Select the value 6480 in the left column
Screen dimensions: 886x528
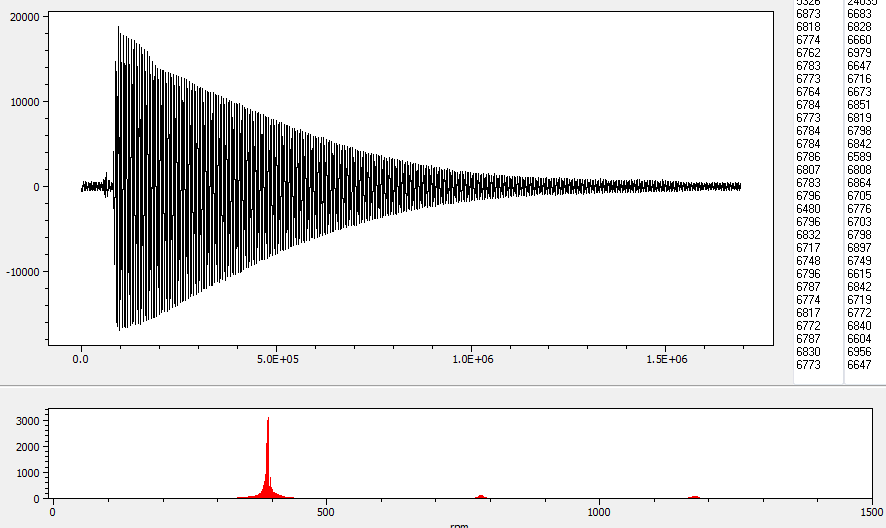pyautogui.click(x=808, y=209)
